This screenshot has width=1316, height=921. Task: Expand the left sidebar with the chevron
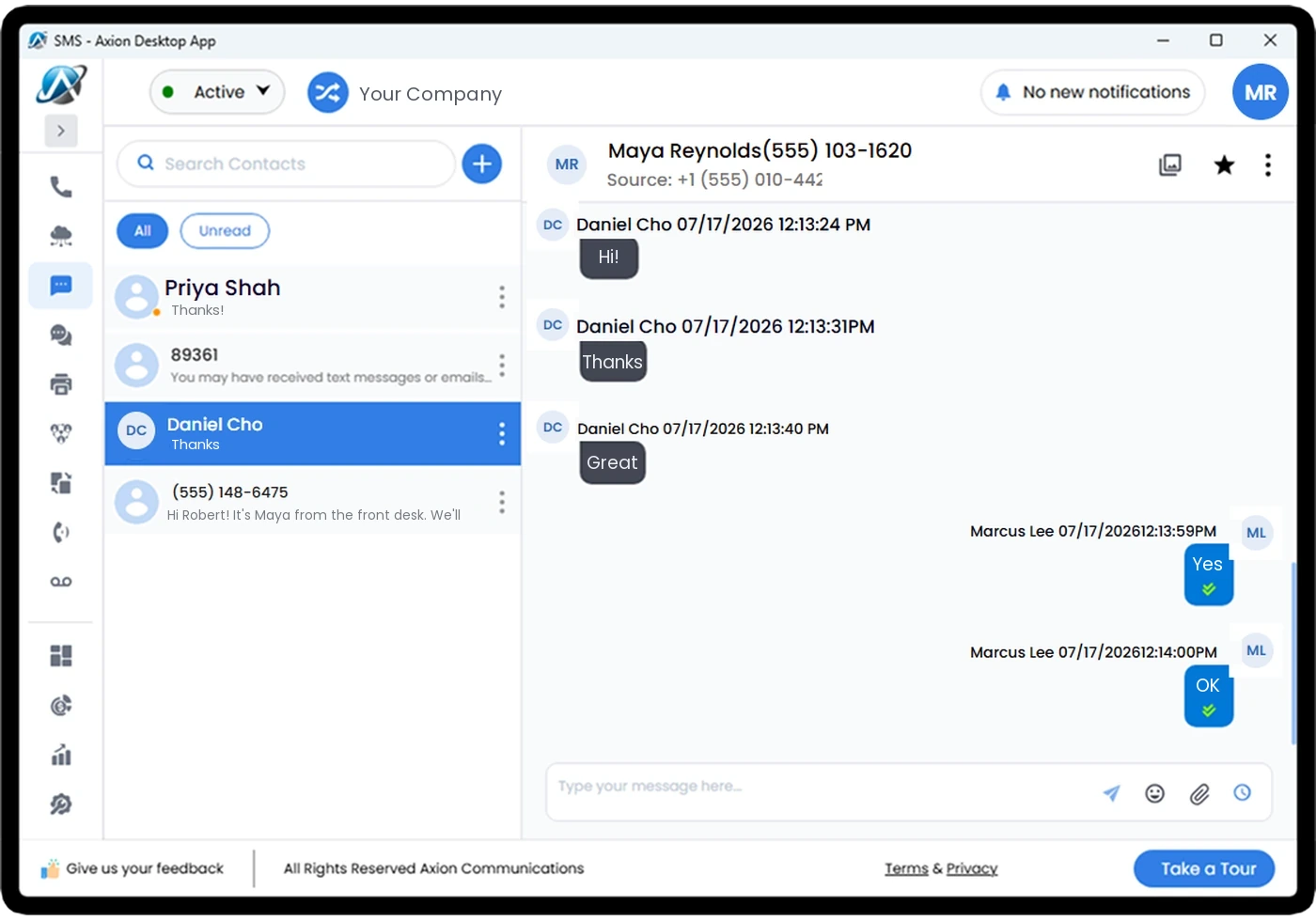point(61,131)
